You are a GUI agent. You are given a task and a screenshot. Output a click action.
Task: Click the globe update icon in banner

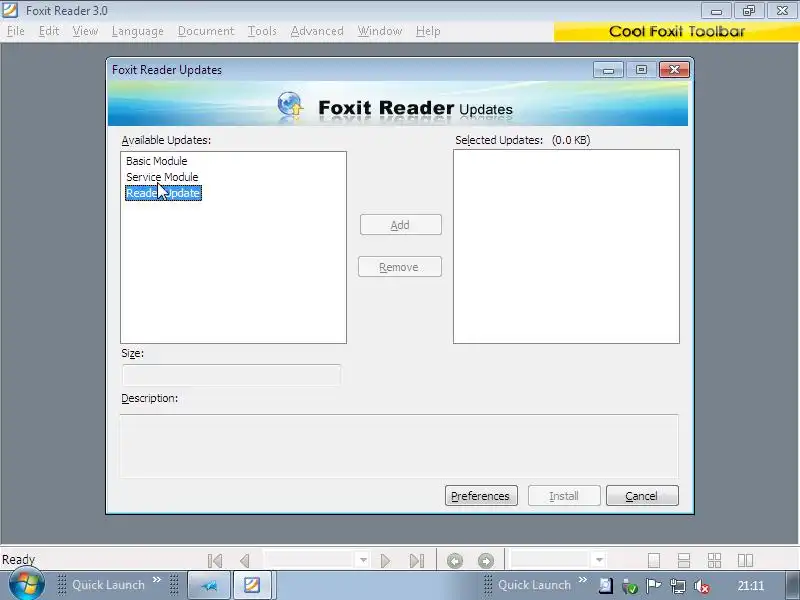point(290,105)
